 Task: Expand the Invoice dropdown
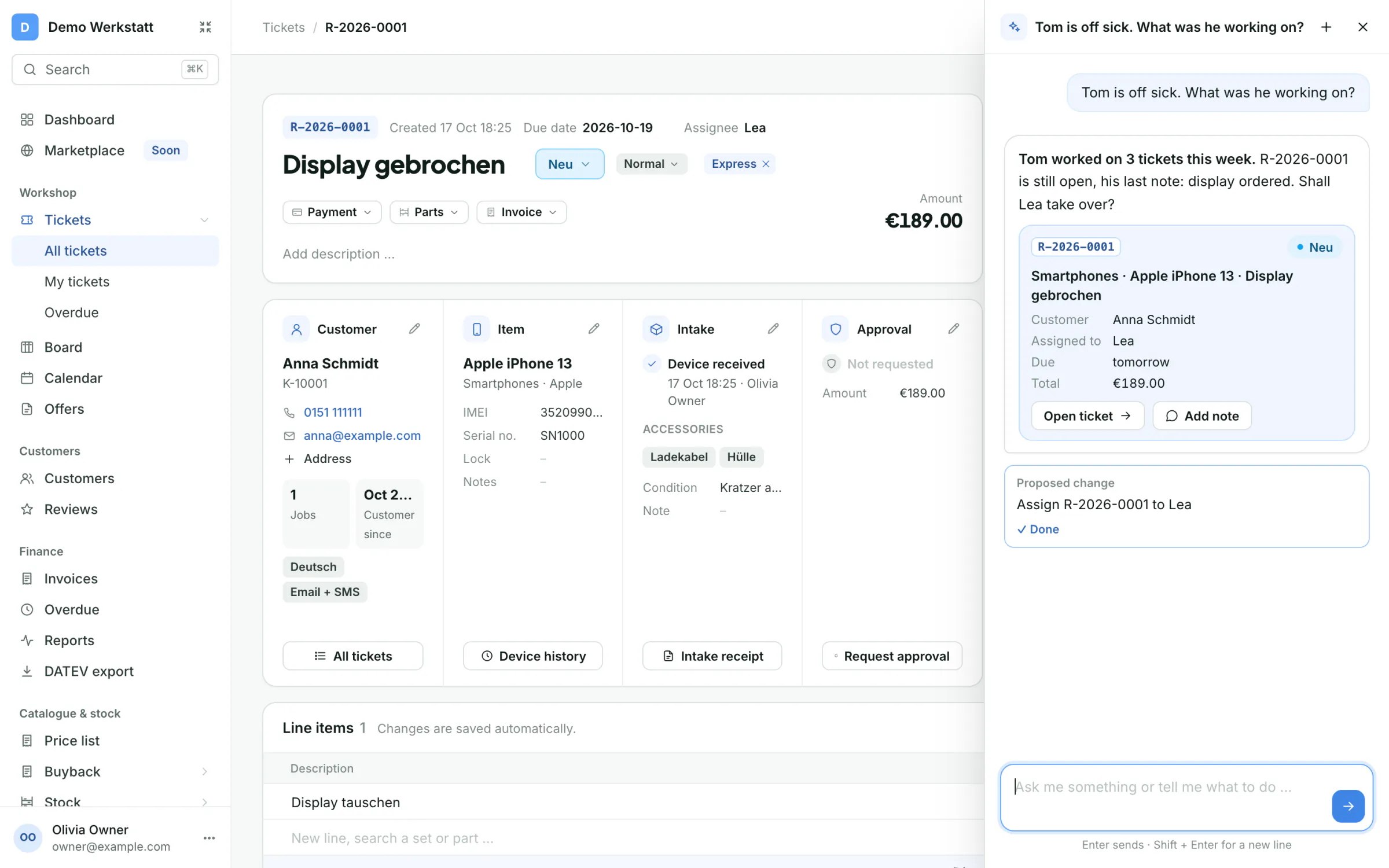tap(521, 212)
